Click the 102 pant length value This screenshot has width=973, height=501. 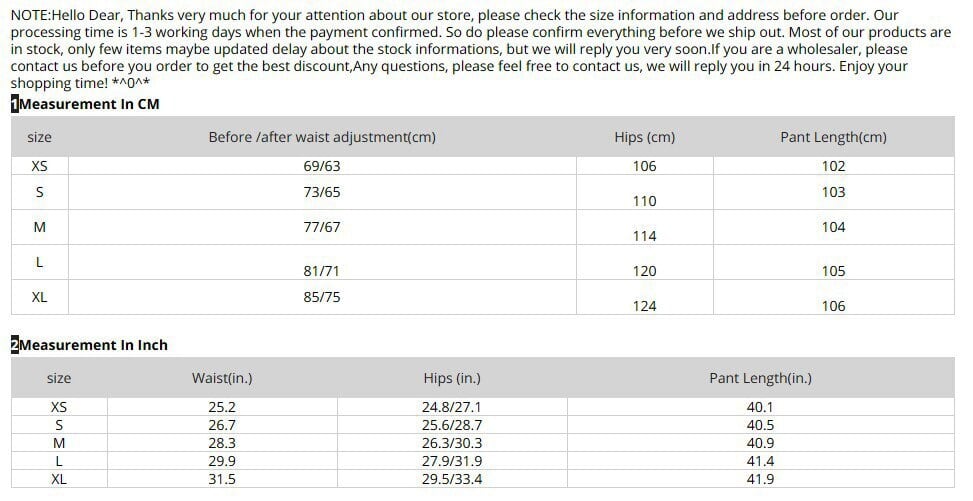(833, 166)
